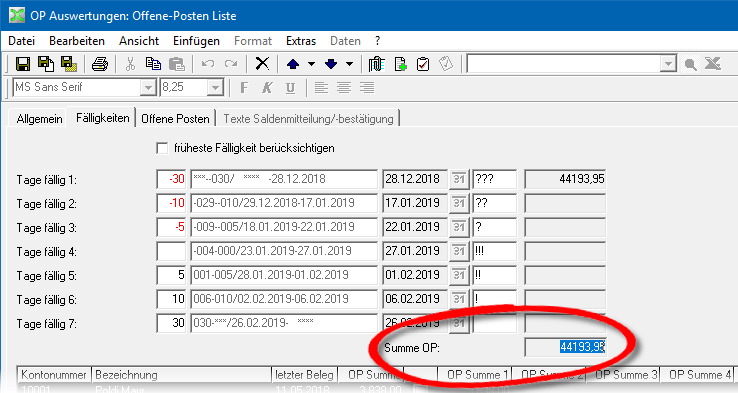Viewport: 738px width, 393px height.
Task: Open the Einfügen menu
Action: coord(196,41)
